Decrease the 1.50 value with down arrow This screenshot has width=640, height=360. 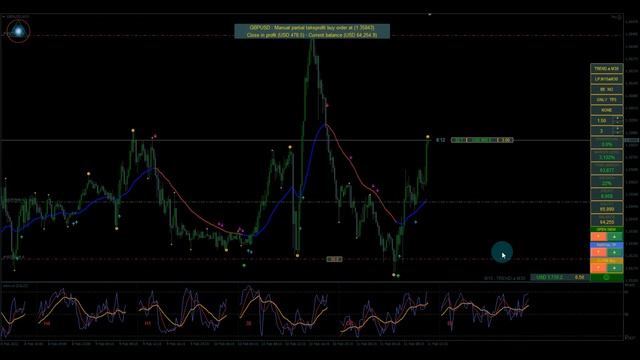(618, 122)
